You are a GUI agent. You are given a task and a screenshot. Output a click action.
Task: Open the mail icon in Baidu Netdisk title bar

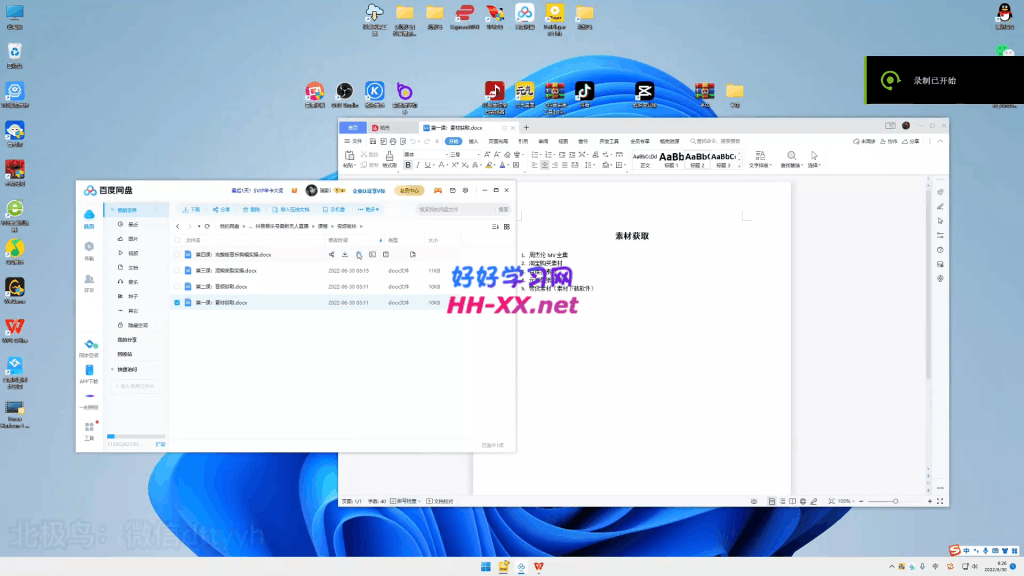[453, 191]
